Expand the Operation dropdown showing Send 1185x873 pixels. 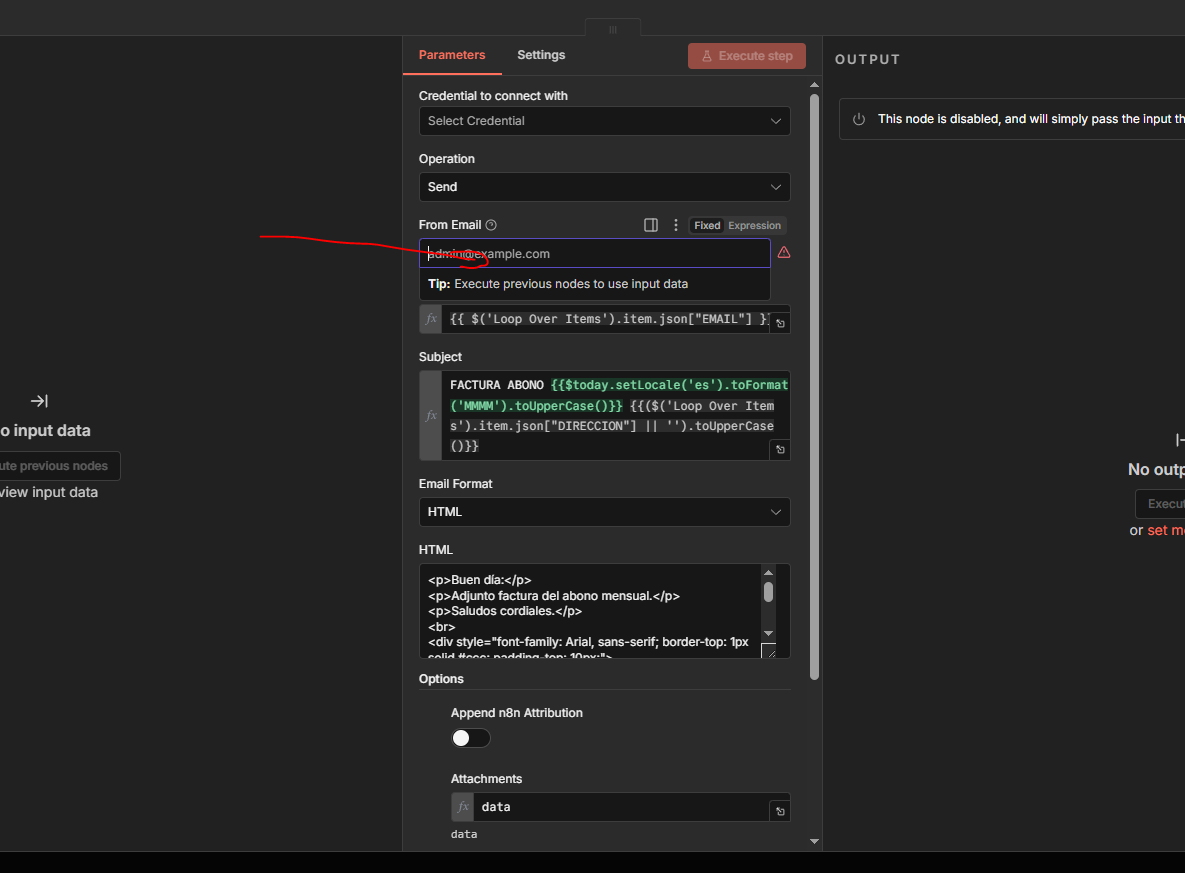pos(604,187)
